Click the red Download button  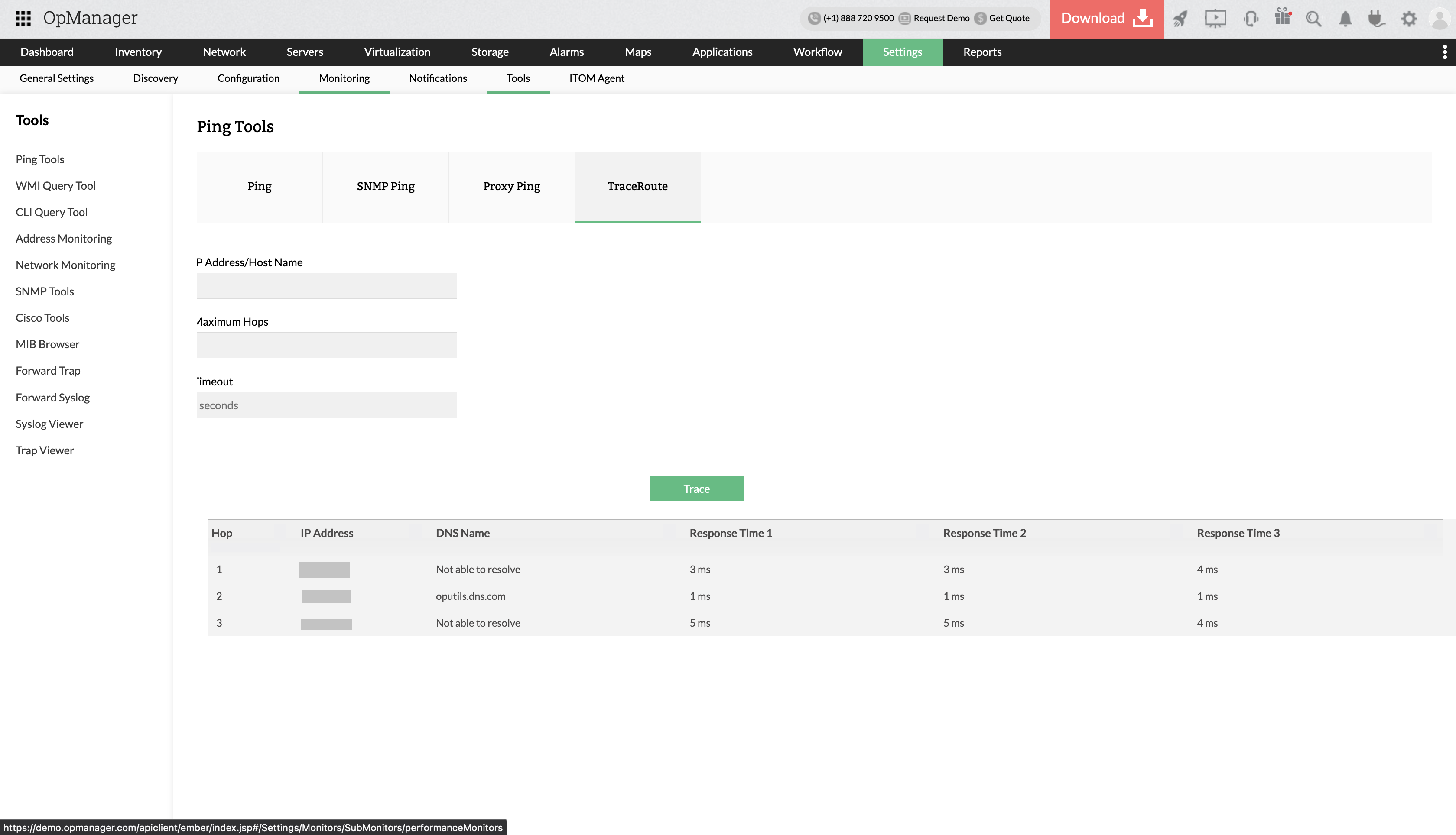pyautogui.click(x=1106, y=18)
